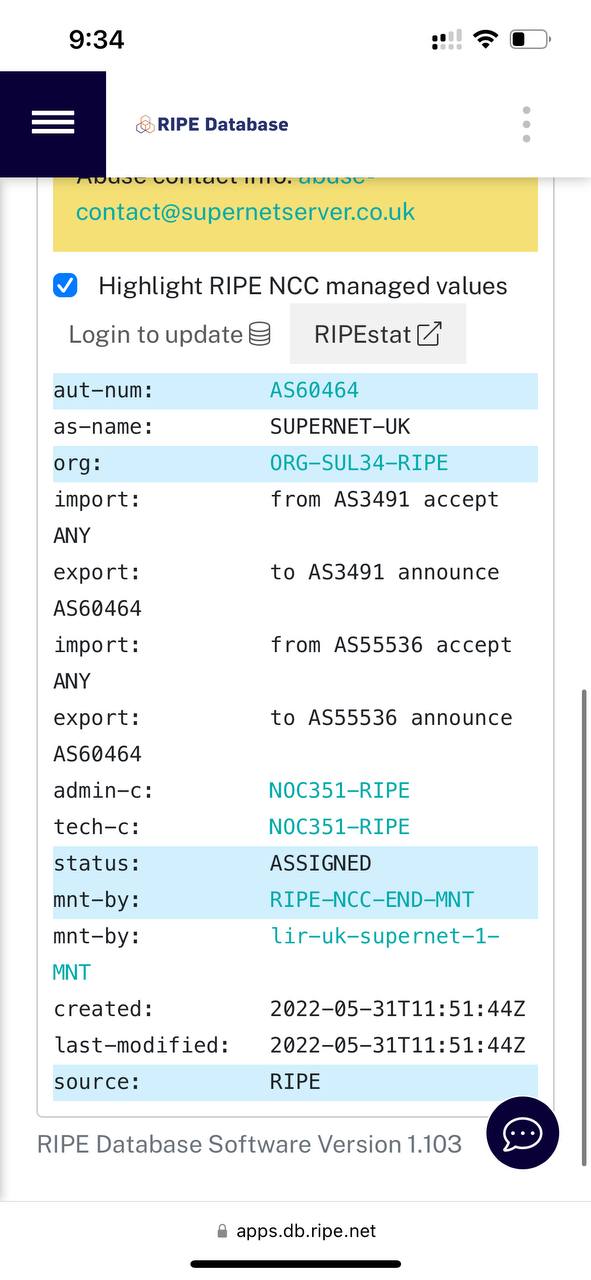Open the RIPEstat button
Screen dimensions: 591x1280
[378, 334]
